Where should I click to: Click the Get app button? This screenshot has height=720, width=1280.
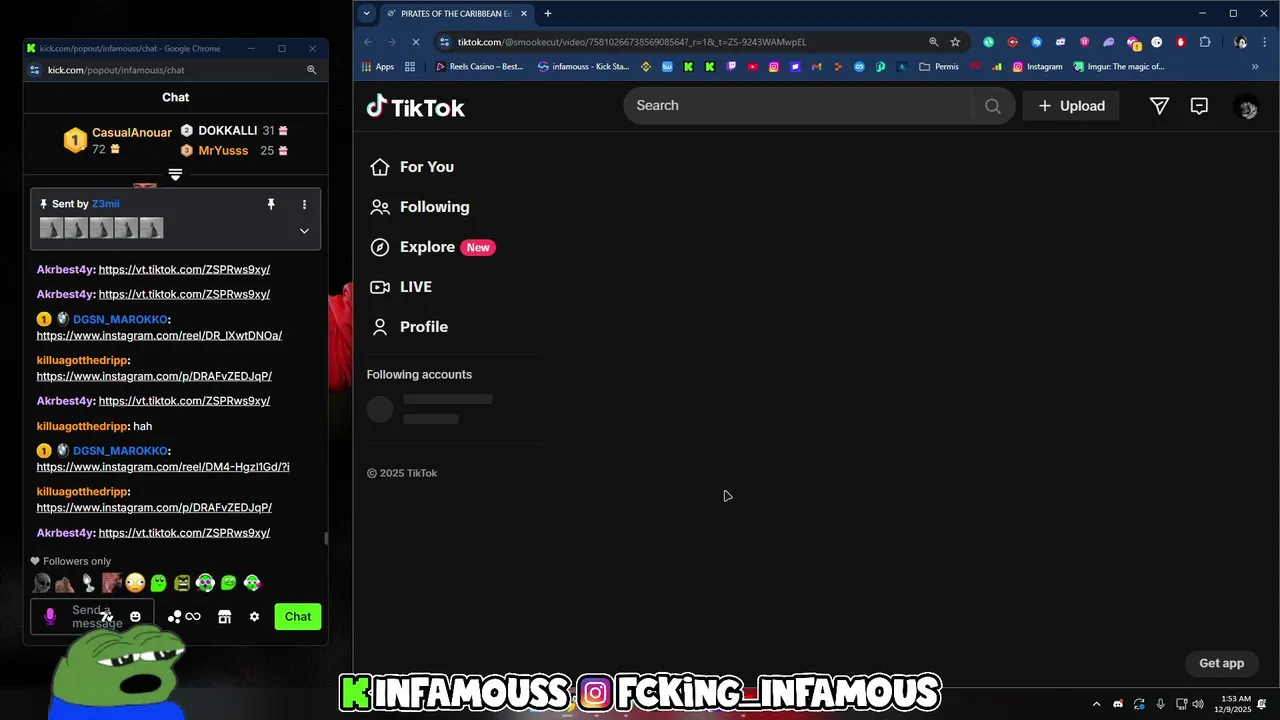click(x=1221, y=663)
